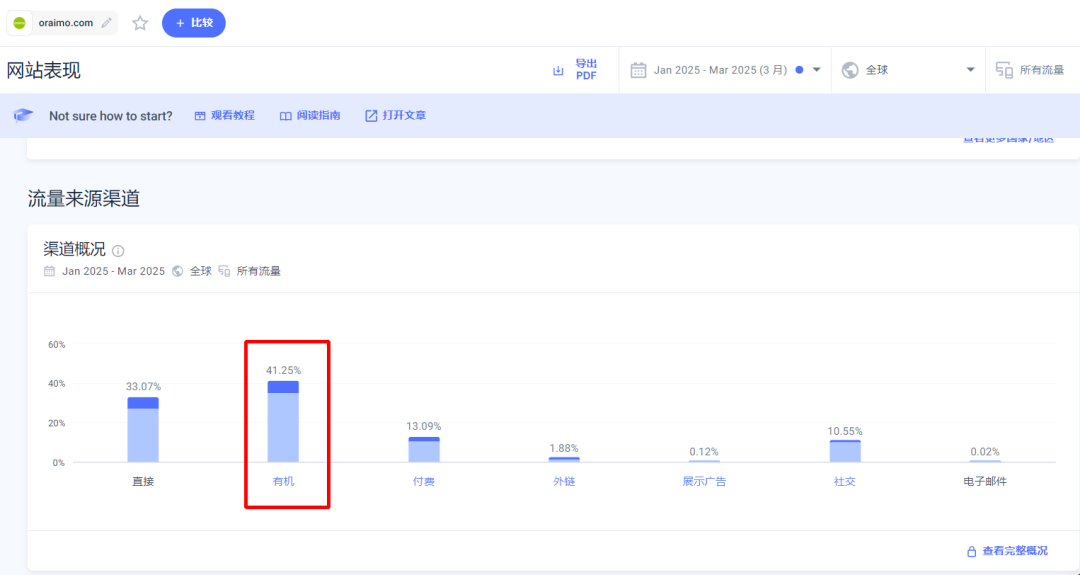Click the calendar icon in date selector
Image resolution: width=1080 pixels, height=575 pixels.
(638, 70)
